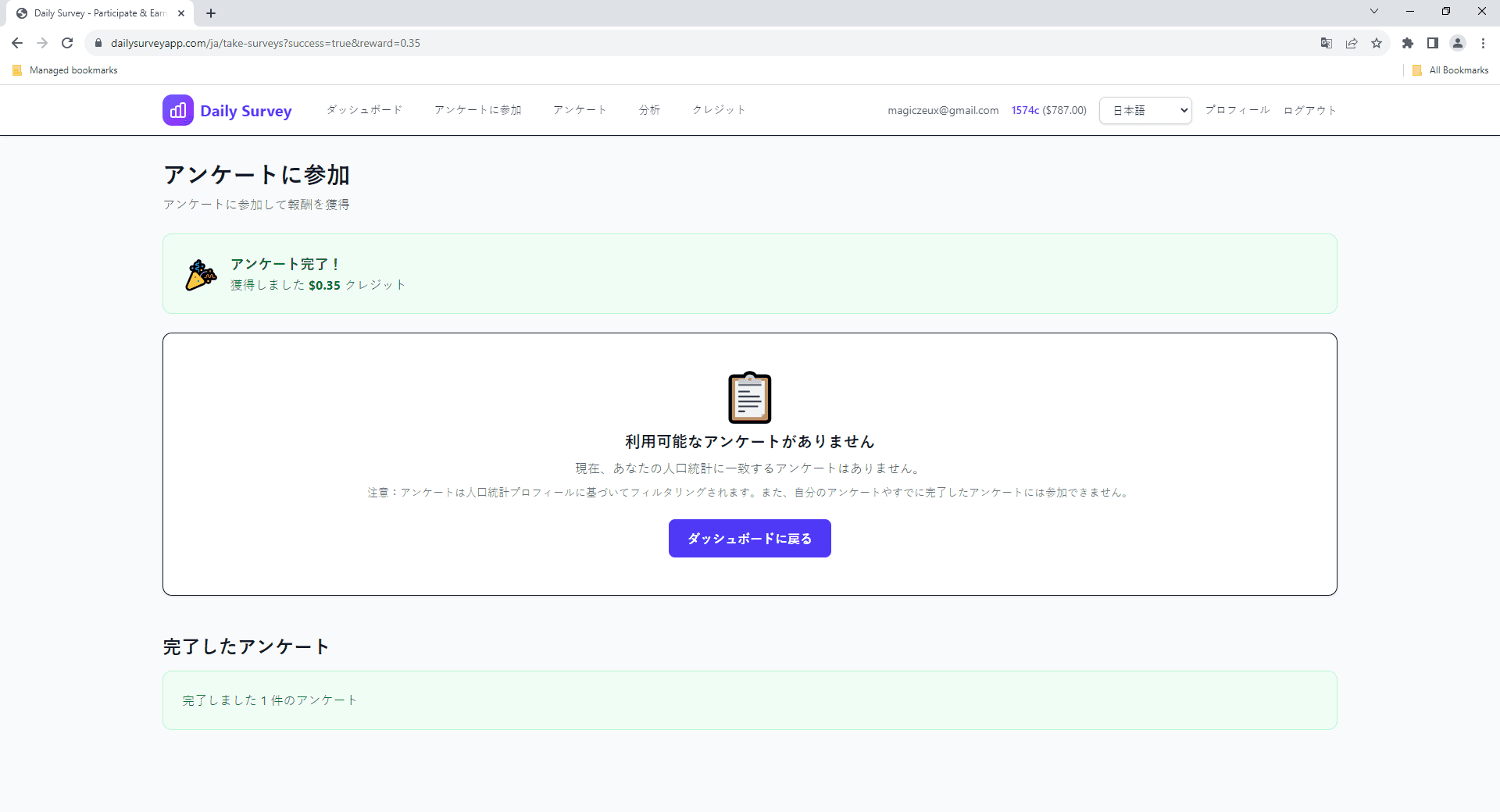Open the three-dot browser menu
The width and height of the screenshot is (1500, 812).
pyautogui.click(x=1483, y=43)
